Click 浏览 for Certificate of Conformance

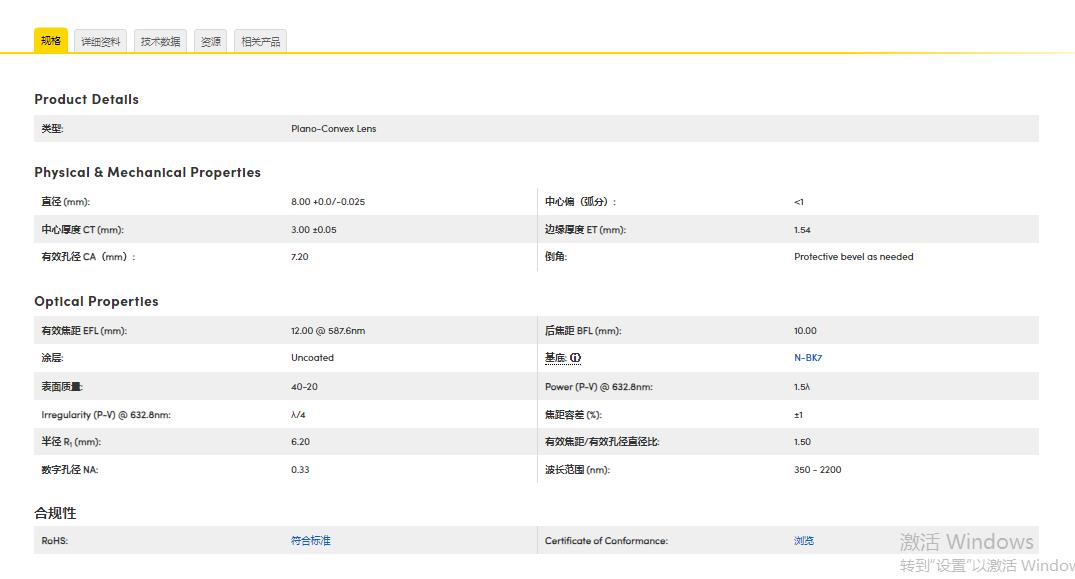click(x=804, y=539)
